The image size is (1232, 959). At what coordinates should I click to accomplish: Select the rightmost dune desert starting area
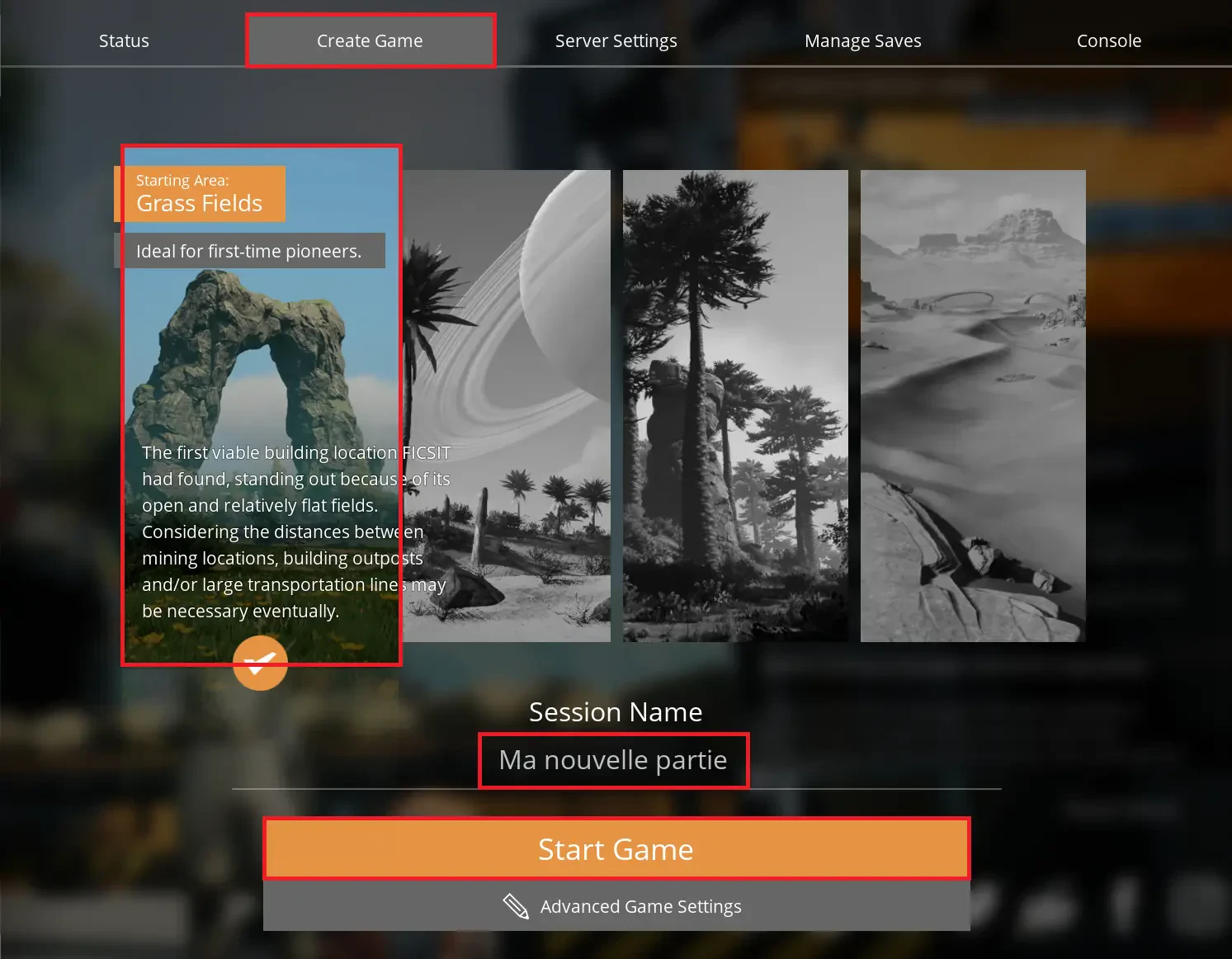[973, 404]
